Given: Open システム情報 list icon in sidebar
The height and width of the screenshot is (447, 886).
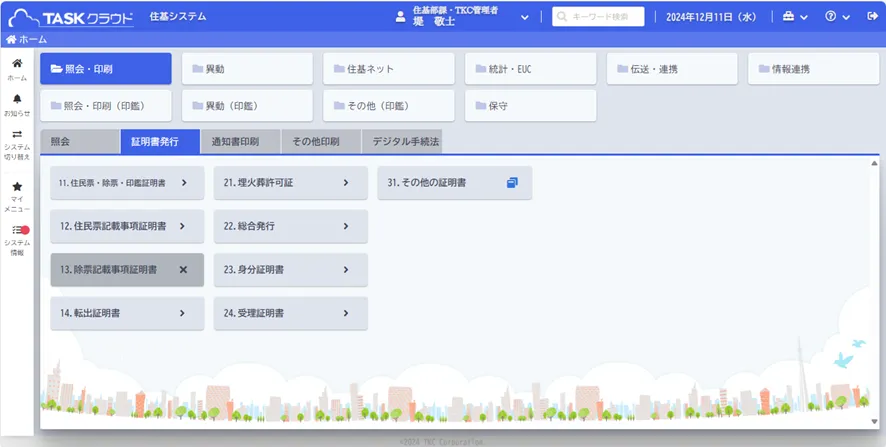Looking at the screenshot, I should pyautogui.click(x=17, y=231).
